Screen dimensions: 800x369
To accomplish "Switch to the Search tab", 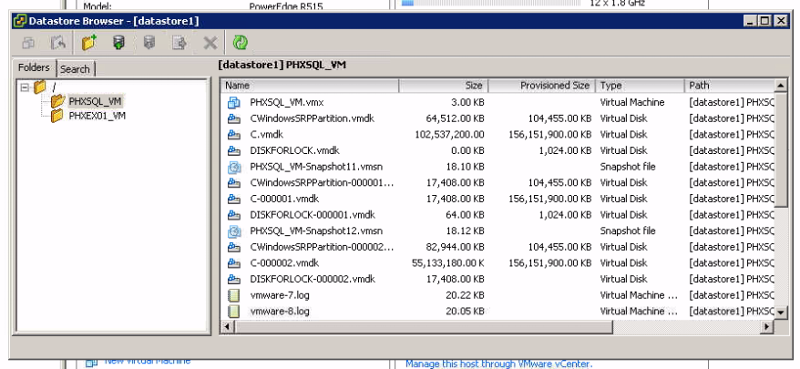I will 75,69.
